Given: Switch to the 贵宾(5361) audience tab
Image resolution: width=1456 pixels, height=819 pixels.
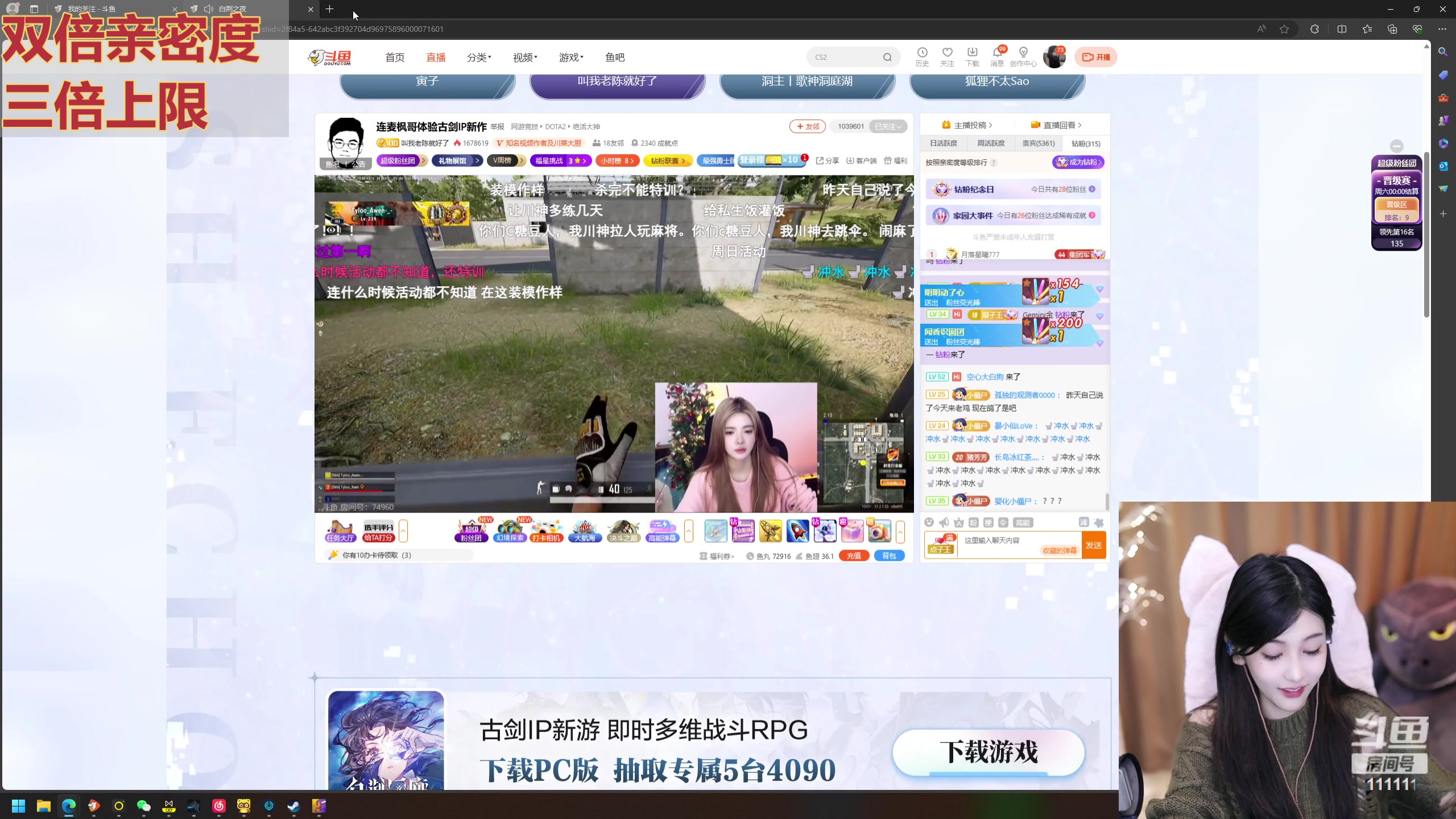Looking at the screenshot, I should click(1039, 143).
